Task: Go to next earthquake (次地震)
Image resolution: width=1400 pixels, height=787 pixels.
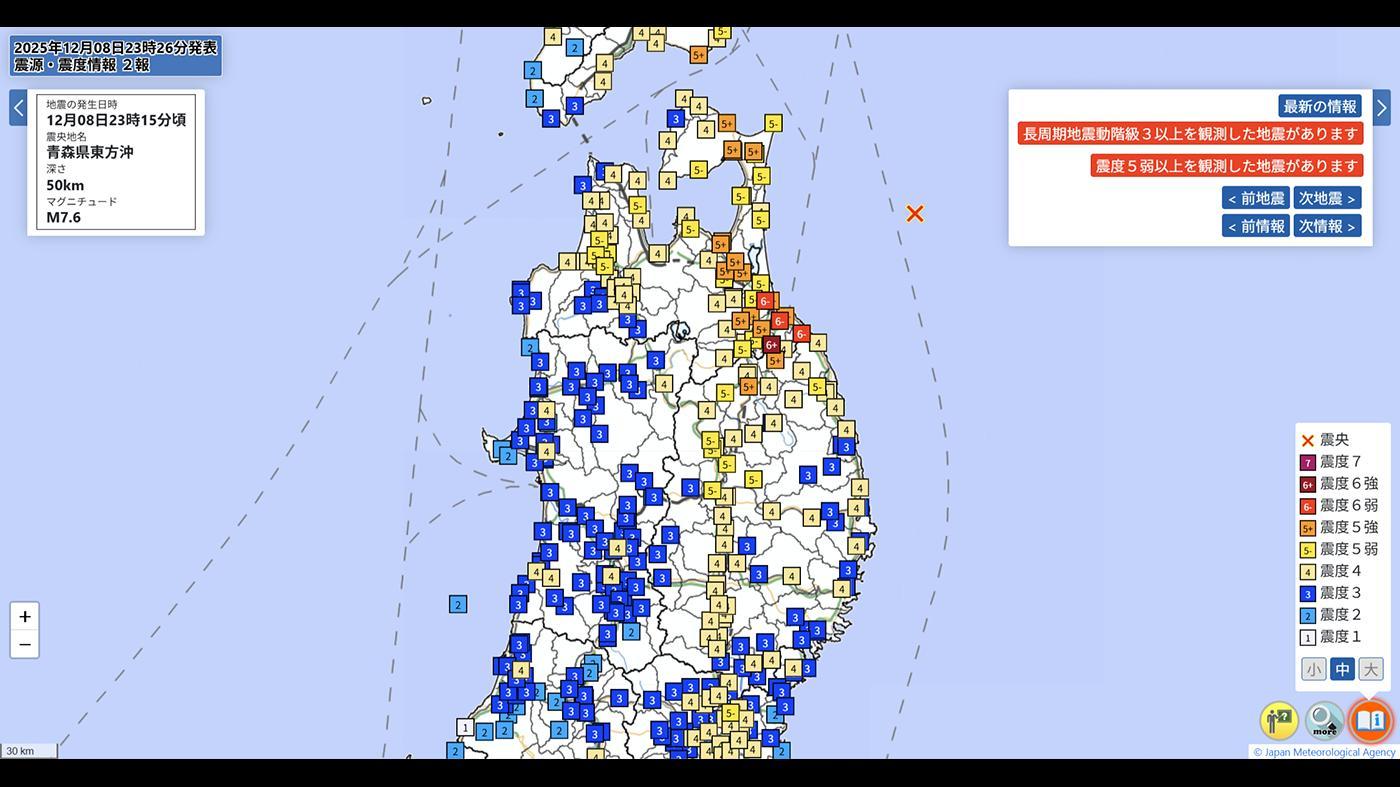Action: tap(1327, 198)
